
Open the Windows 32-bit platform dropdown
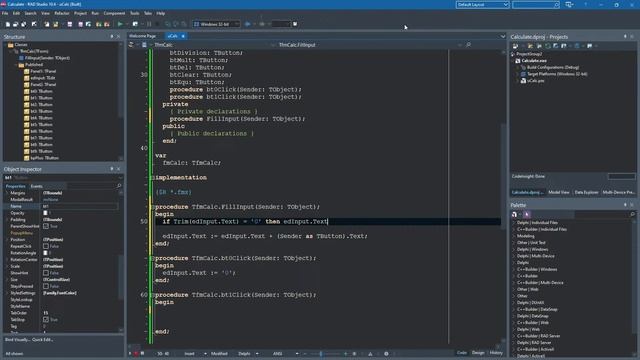(216, 24)
